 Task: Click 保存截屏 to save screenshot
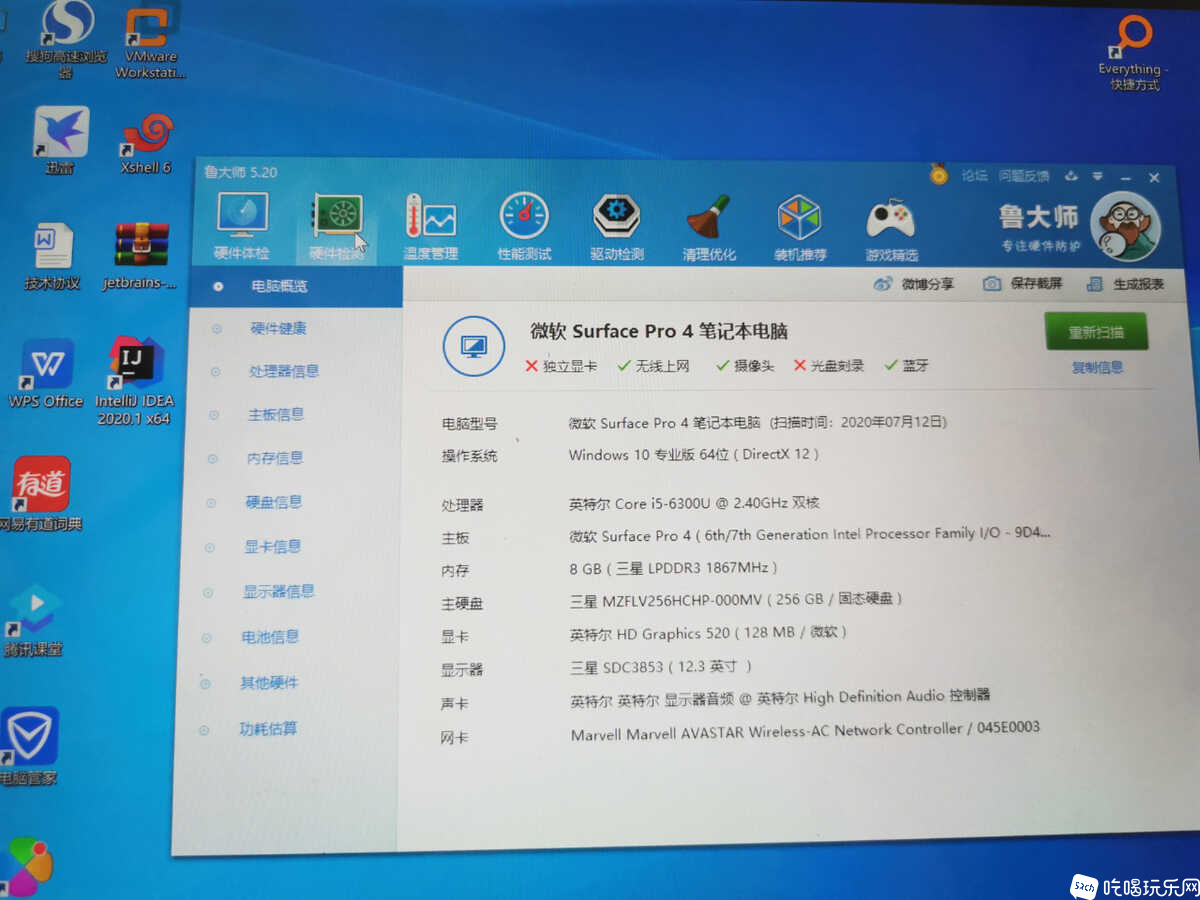pos(1022,284)
